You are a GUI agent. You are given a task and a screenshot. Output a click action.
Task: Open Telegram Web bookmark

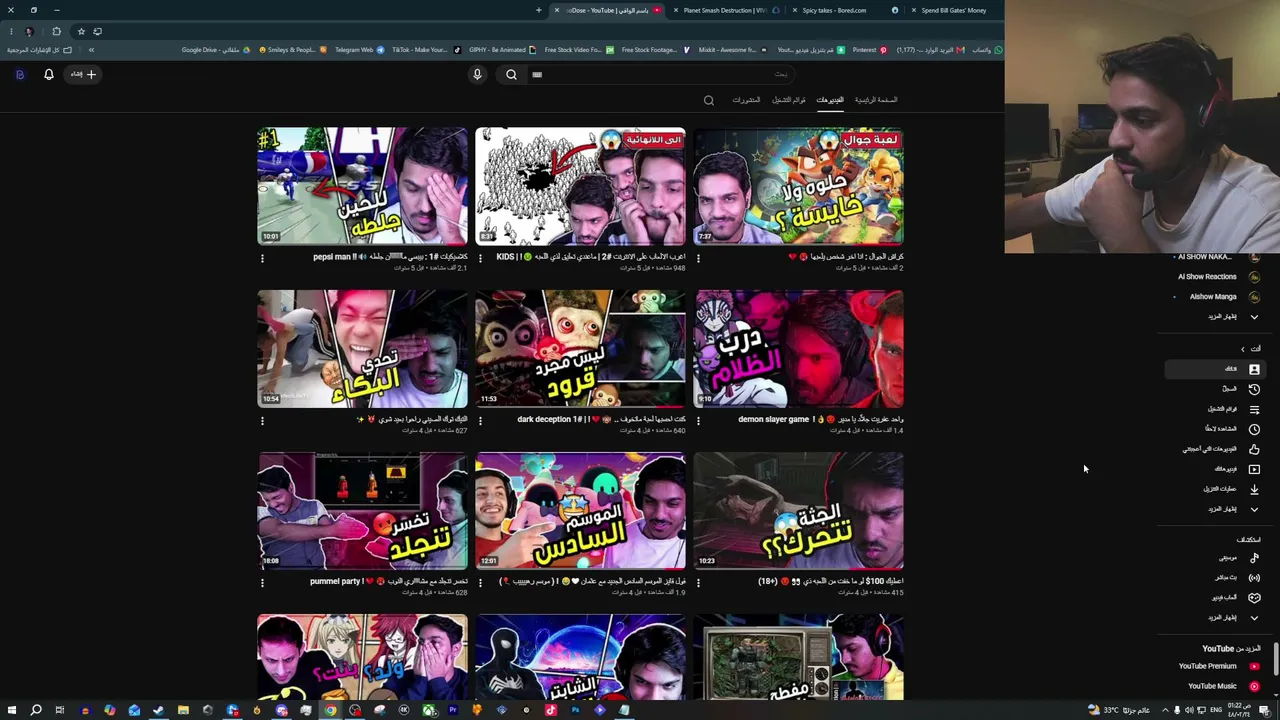coord(359,50)
